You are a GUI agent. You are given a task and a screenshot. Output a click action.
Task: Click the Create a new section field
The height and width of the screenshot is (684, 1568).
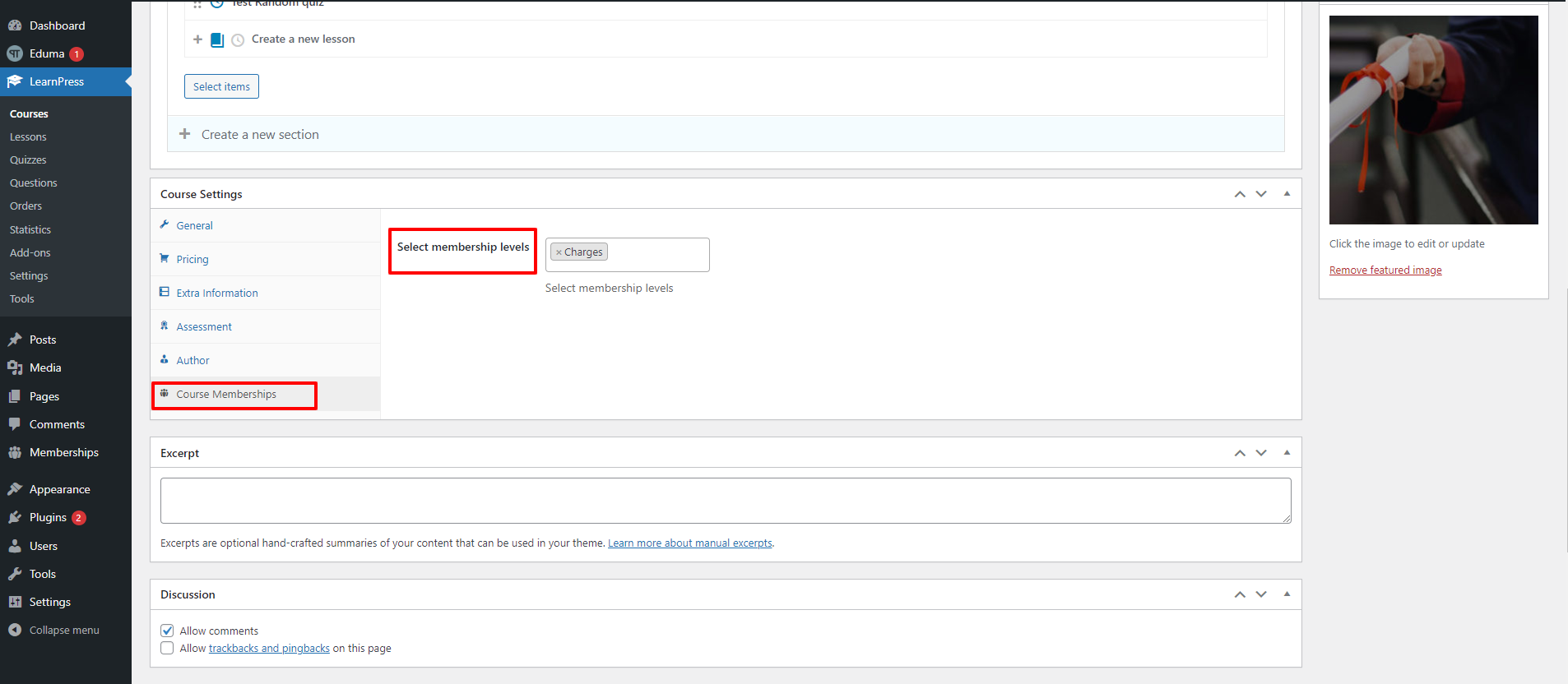(x=726, y=134)
